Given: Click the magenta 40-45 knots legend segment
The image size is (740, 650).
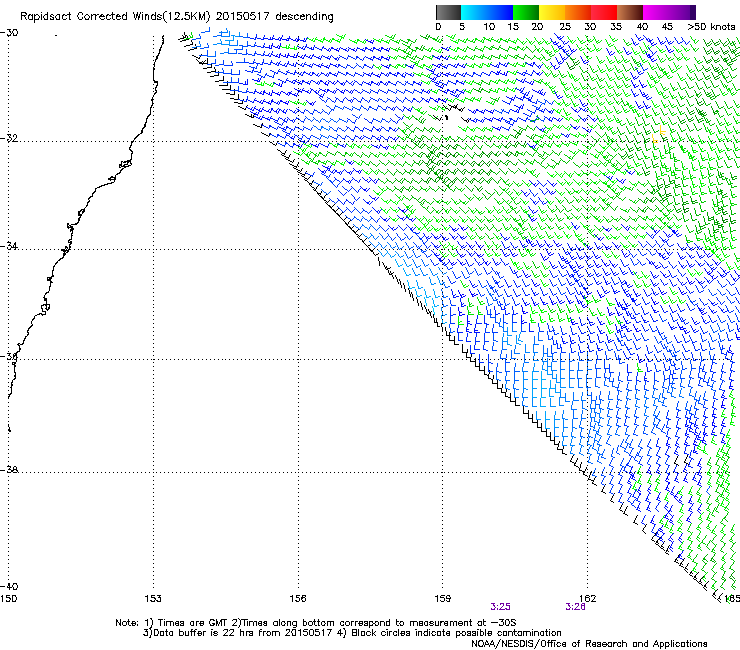Looking at the screenshot, I should [656, 13].
